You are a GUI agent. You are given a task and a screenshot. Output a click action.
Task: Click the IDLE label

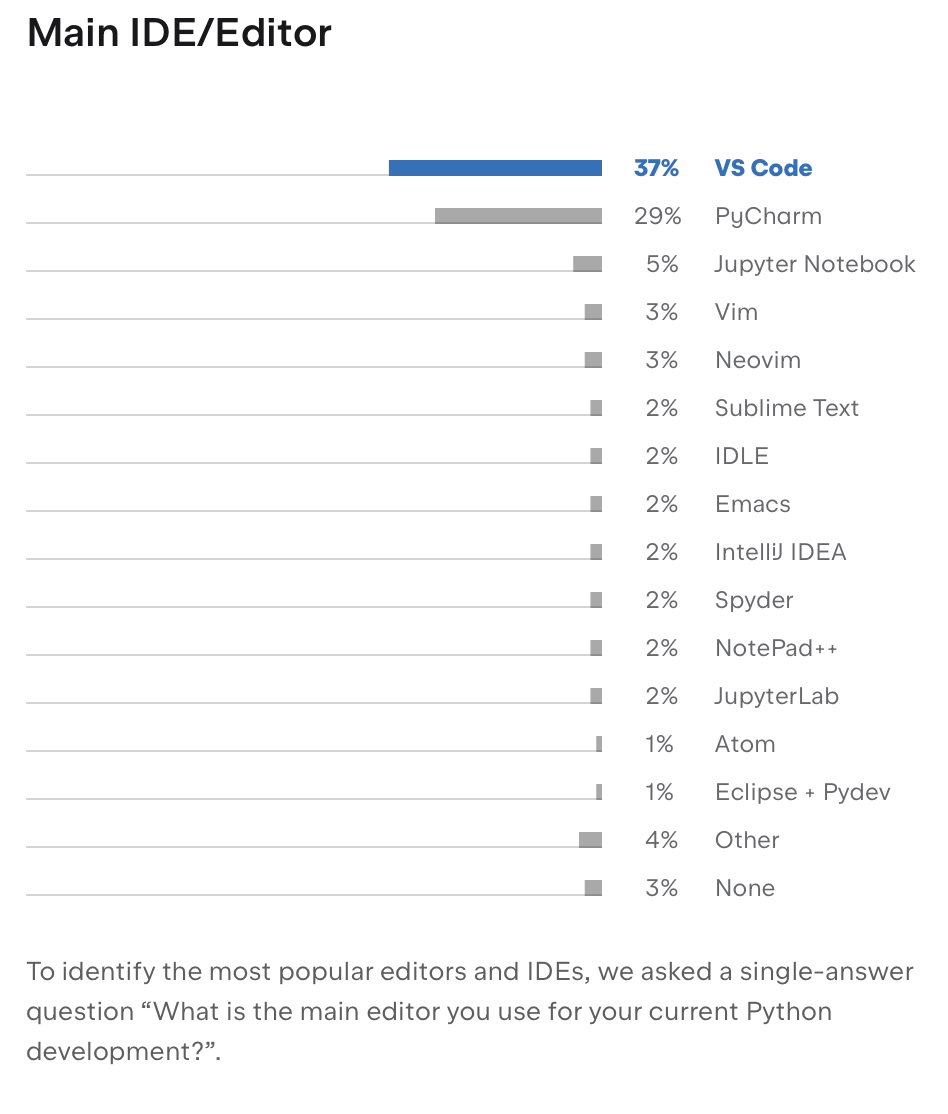point(742,456)
